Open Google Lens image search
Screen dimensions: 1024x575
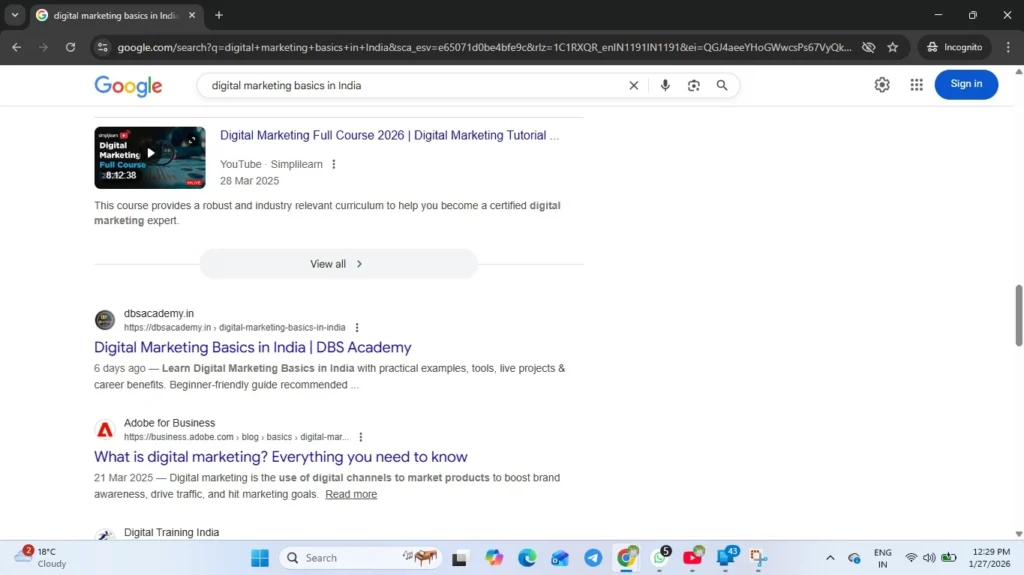coord(693,86)
